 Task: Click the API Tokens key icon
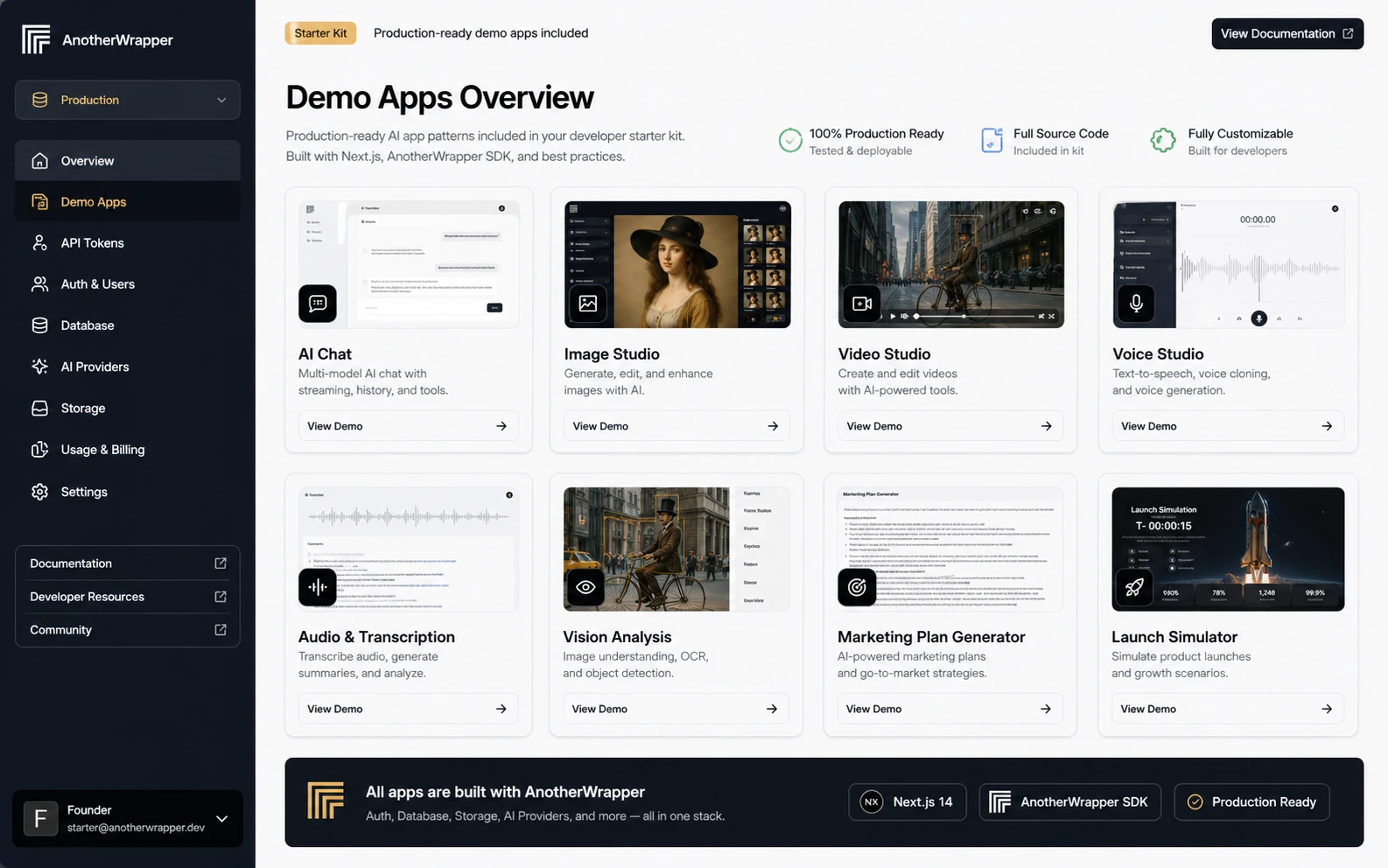click(39, 243)
